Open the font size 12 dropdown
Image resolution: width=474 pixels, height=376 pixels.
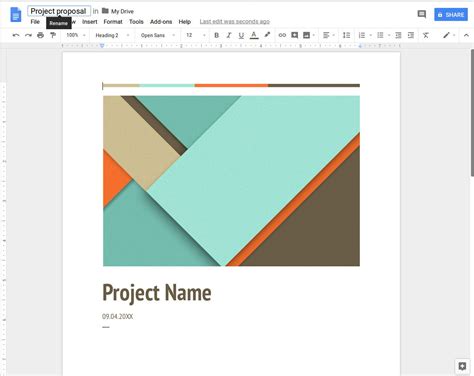coord(196,35)
